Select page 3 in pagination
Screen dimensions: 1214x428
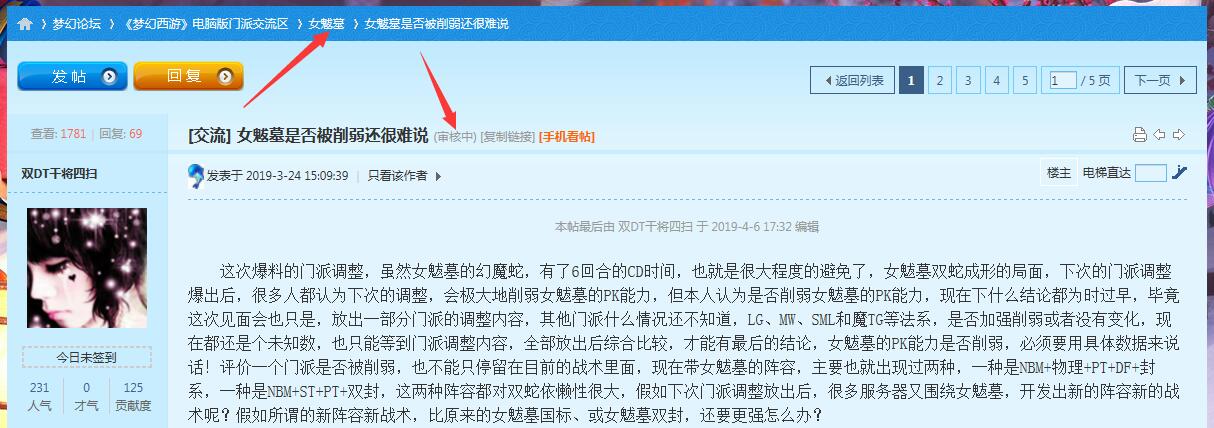[x=968, y=80]
